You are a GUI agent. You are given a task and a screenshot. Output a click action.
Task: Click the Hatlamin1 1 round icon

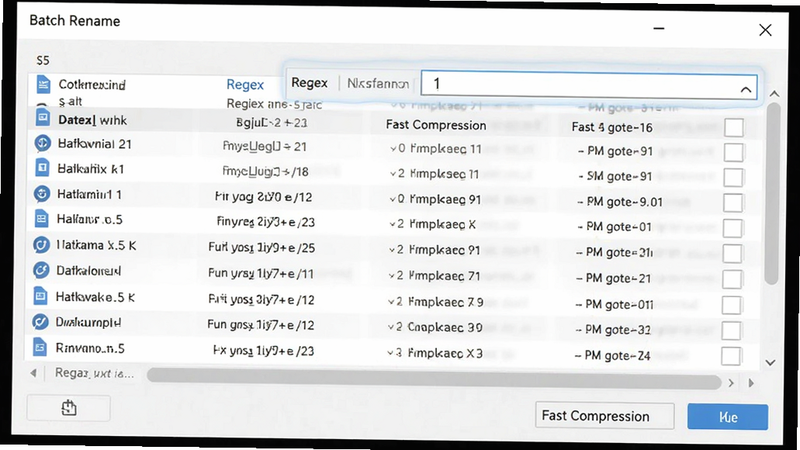pyautogui.click(x=42, y=194)
